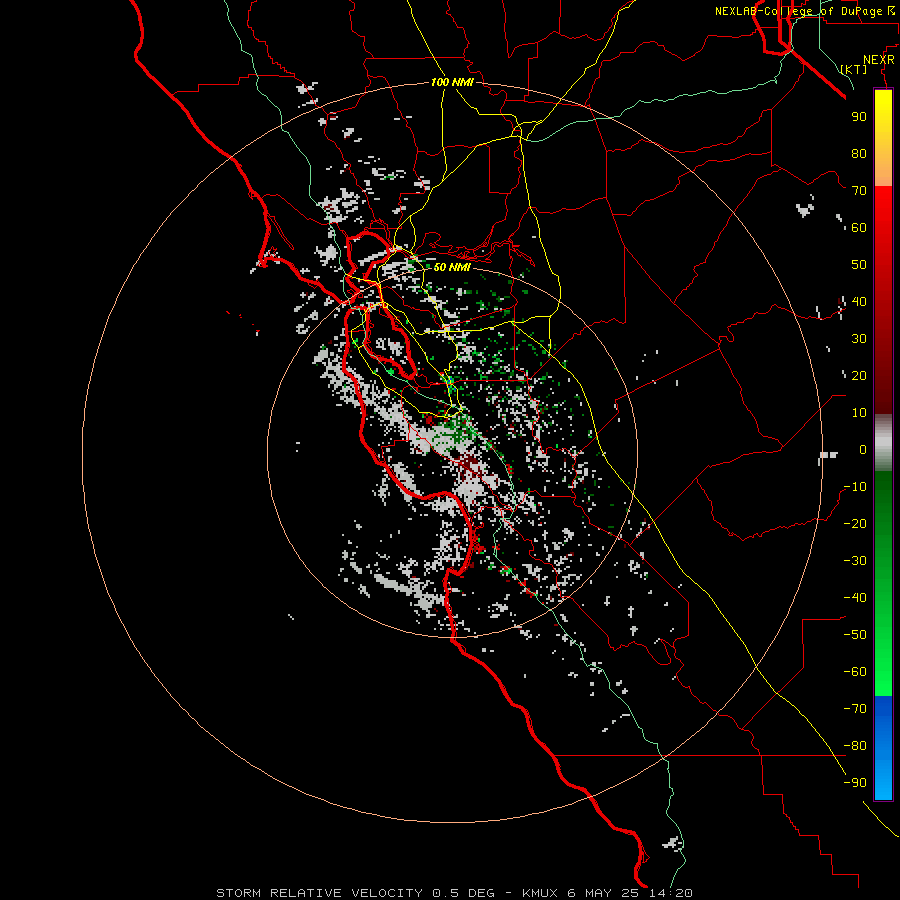Select the NEXR label above the scale
Screen dimensions: 900x900
pyautogui.click(x=878, y=60)
